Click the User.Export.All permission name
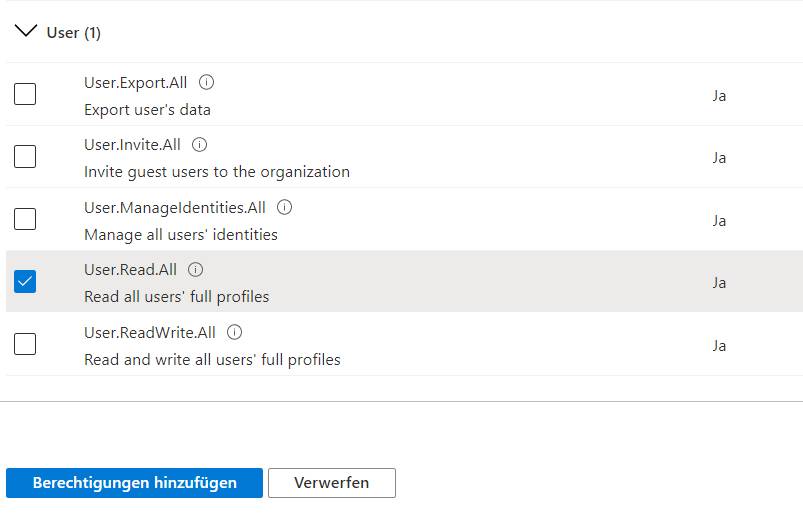This screenshot has width=803, height=513. point(136,82)
